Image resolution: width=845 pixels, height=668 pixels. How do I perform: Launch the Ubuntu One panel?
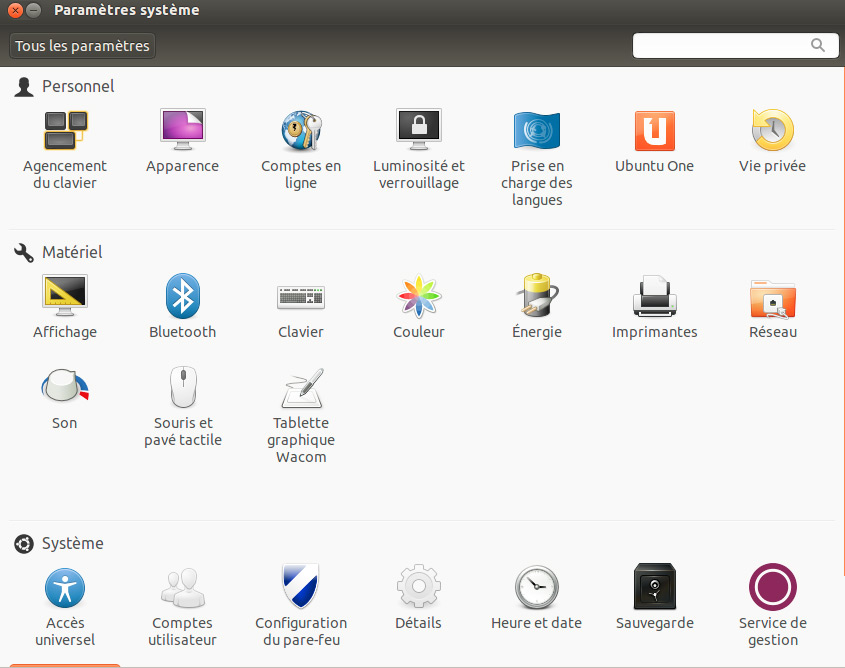pyautogui.click(x=654, y=142)
